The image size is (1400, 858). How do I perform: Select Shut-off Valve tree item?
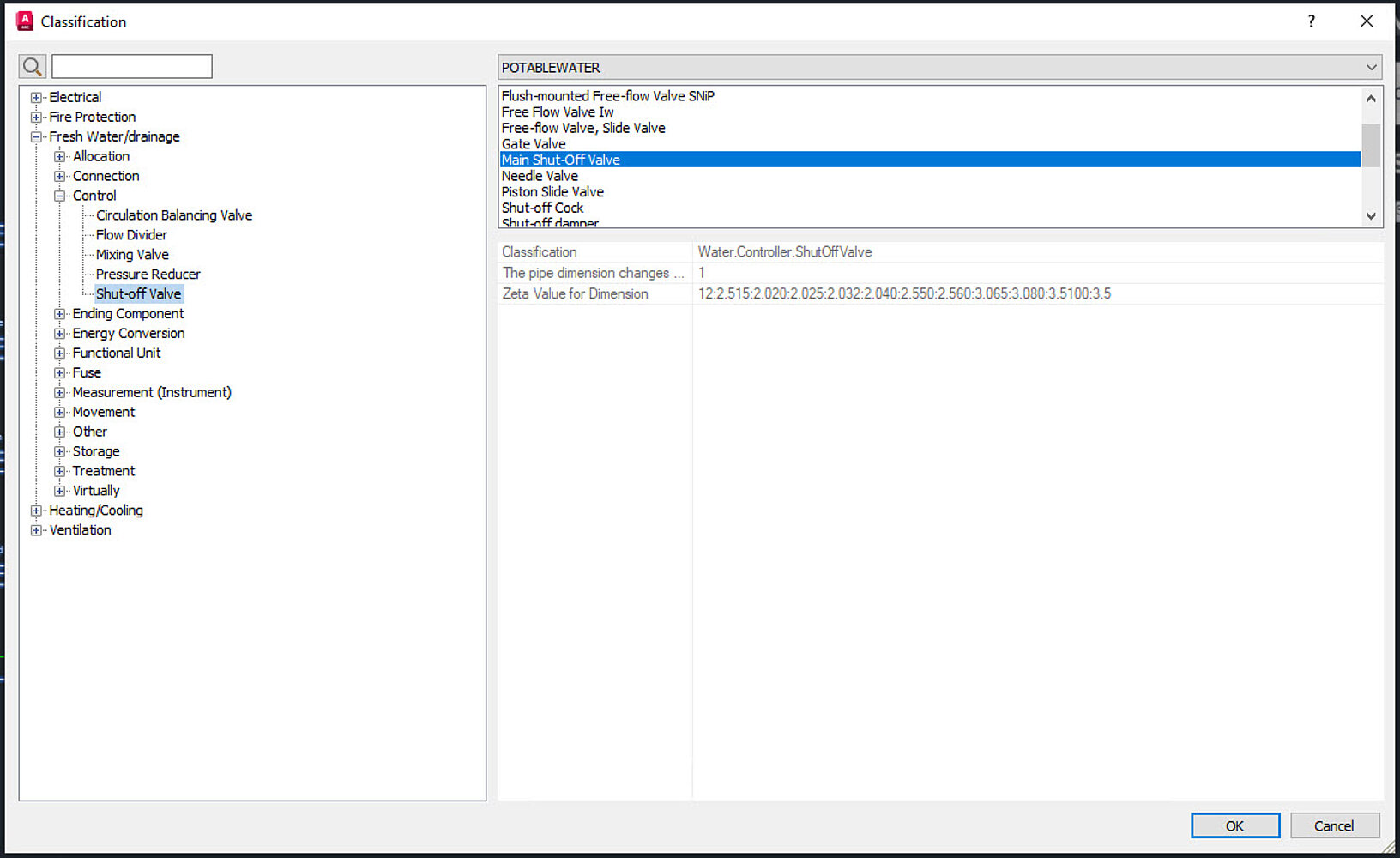point(138,293)
